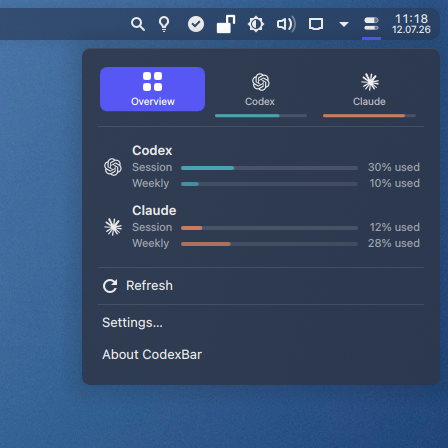Viewport: 448px width, 448px height.
Task: Click the Claude starburst logo in the list
Action: coord(113,227)
